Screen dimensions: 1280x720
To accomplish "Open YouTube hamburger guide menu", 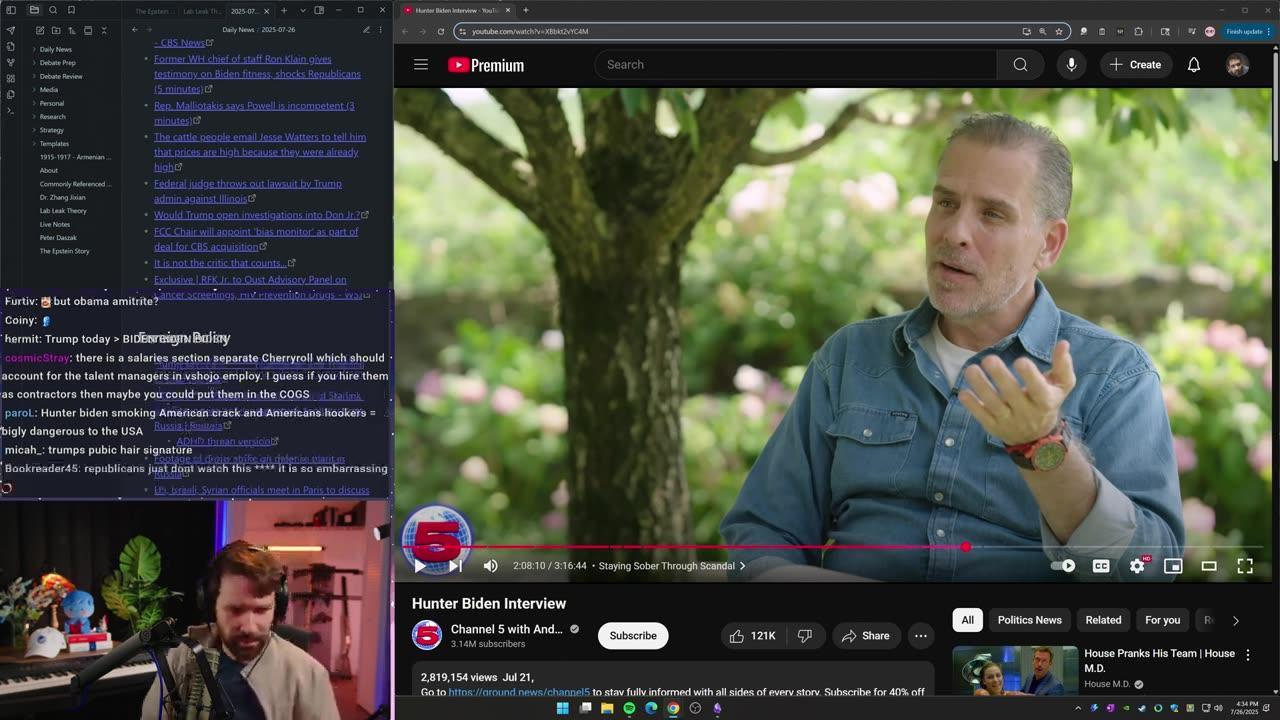I will pos(421,65).
